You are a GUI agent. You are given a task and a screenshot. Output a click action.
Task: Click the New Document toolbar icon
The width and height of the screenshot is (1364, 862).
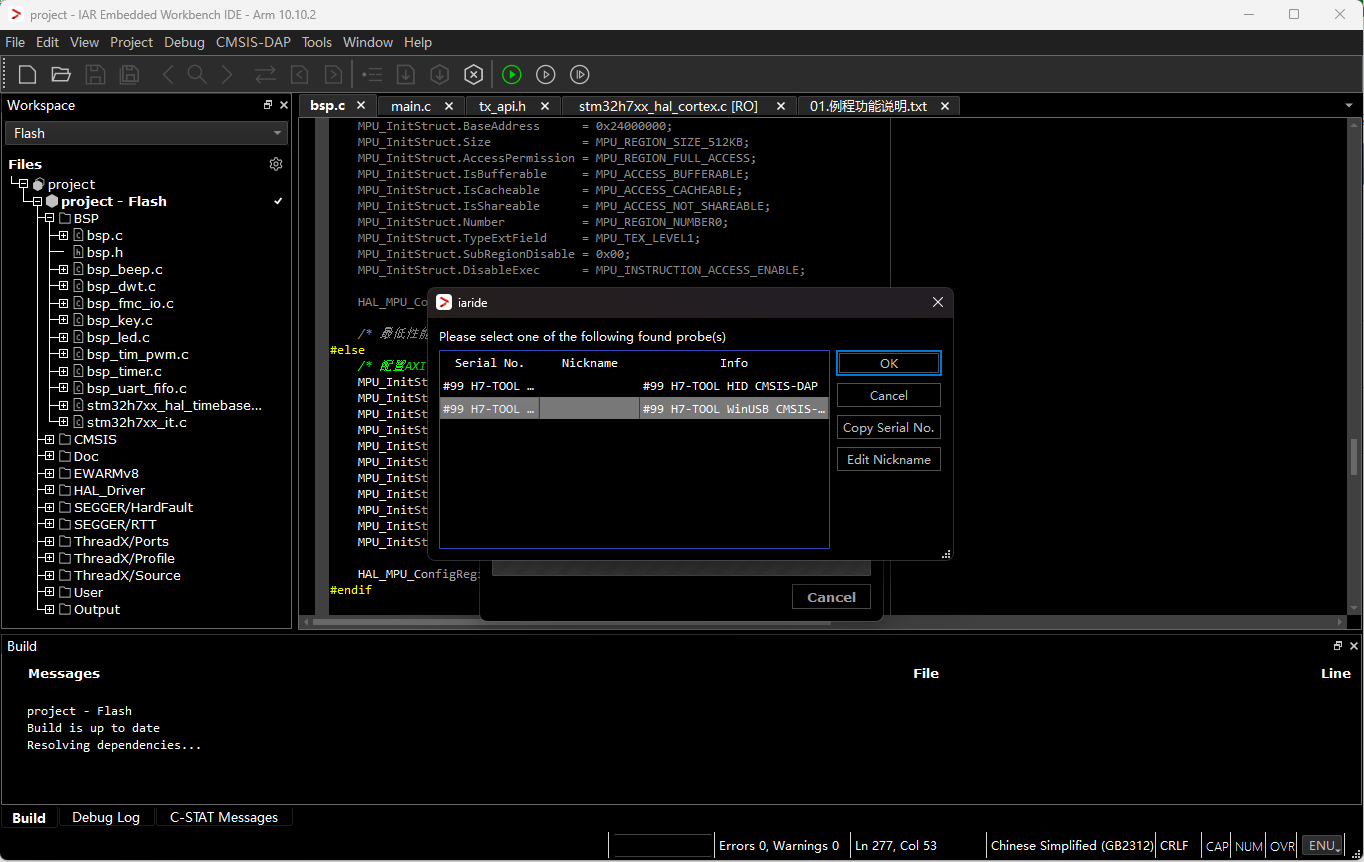click(28, 74)
